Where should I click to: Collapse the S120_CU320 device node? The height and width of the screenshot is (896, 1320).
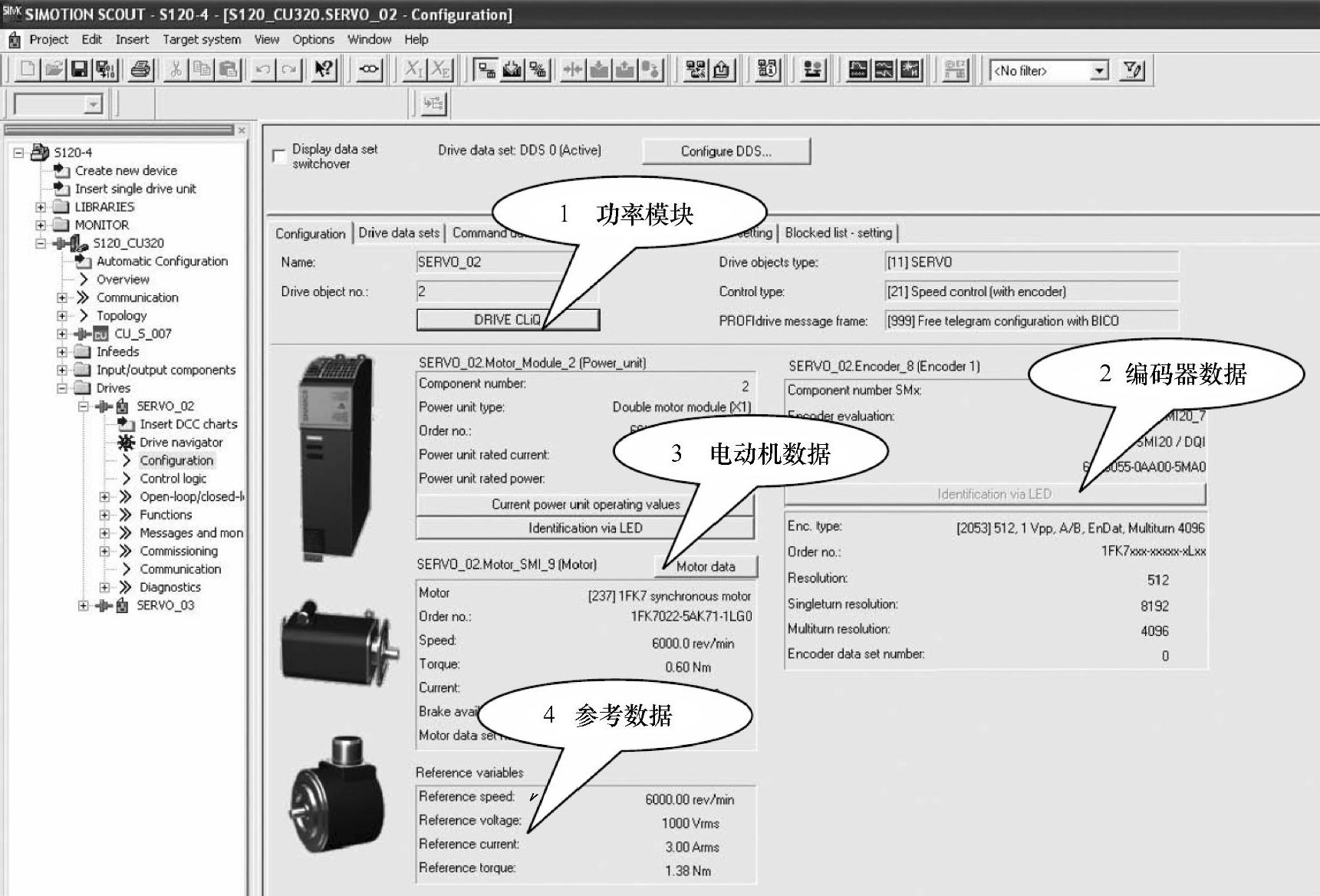tap(41, 243)
